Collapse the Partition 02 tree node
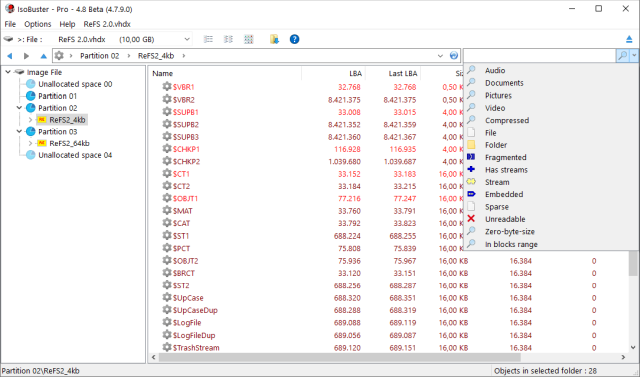 click(19, 108)
